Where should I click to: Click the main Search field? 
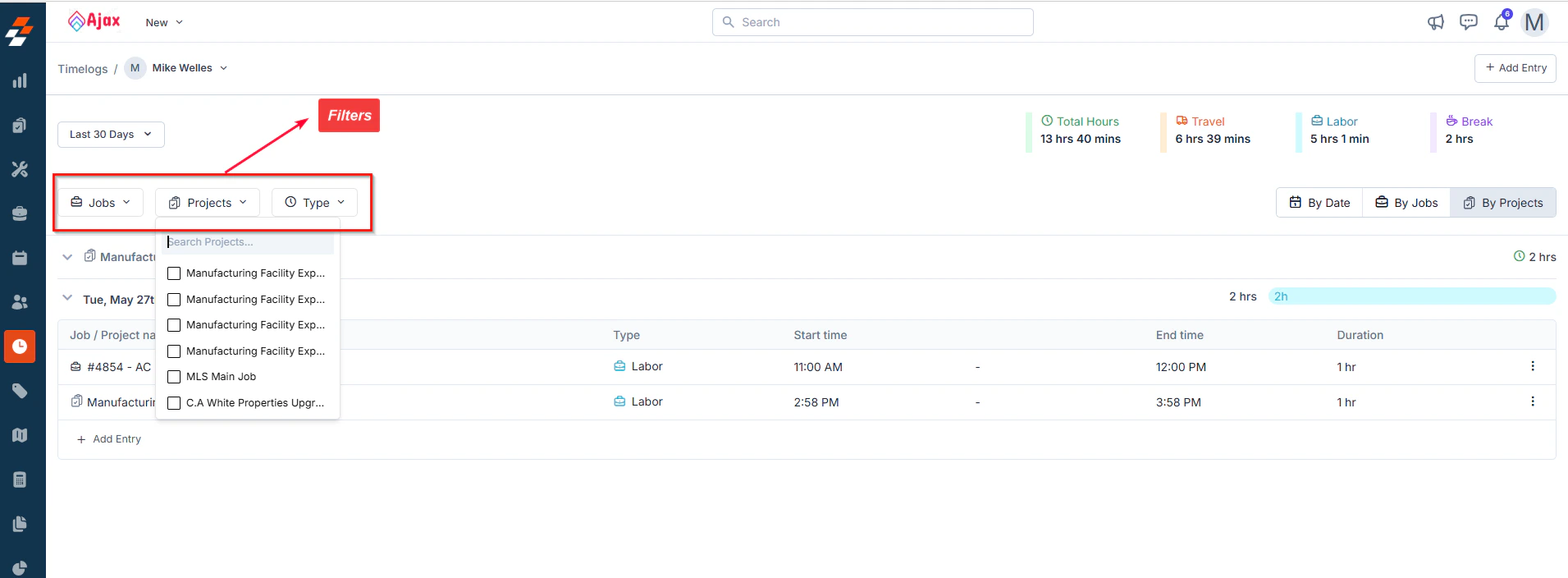873,22
